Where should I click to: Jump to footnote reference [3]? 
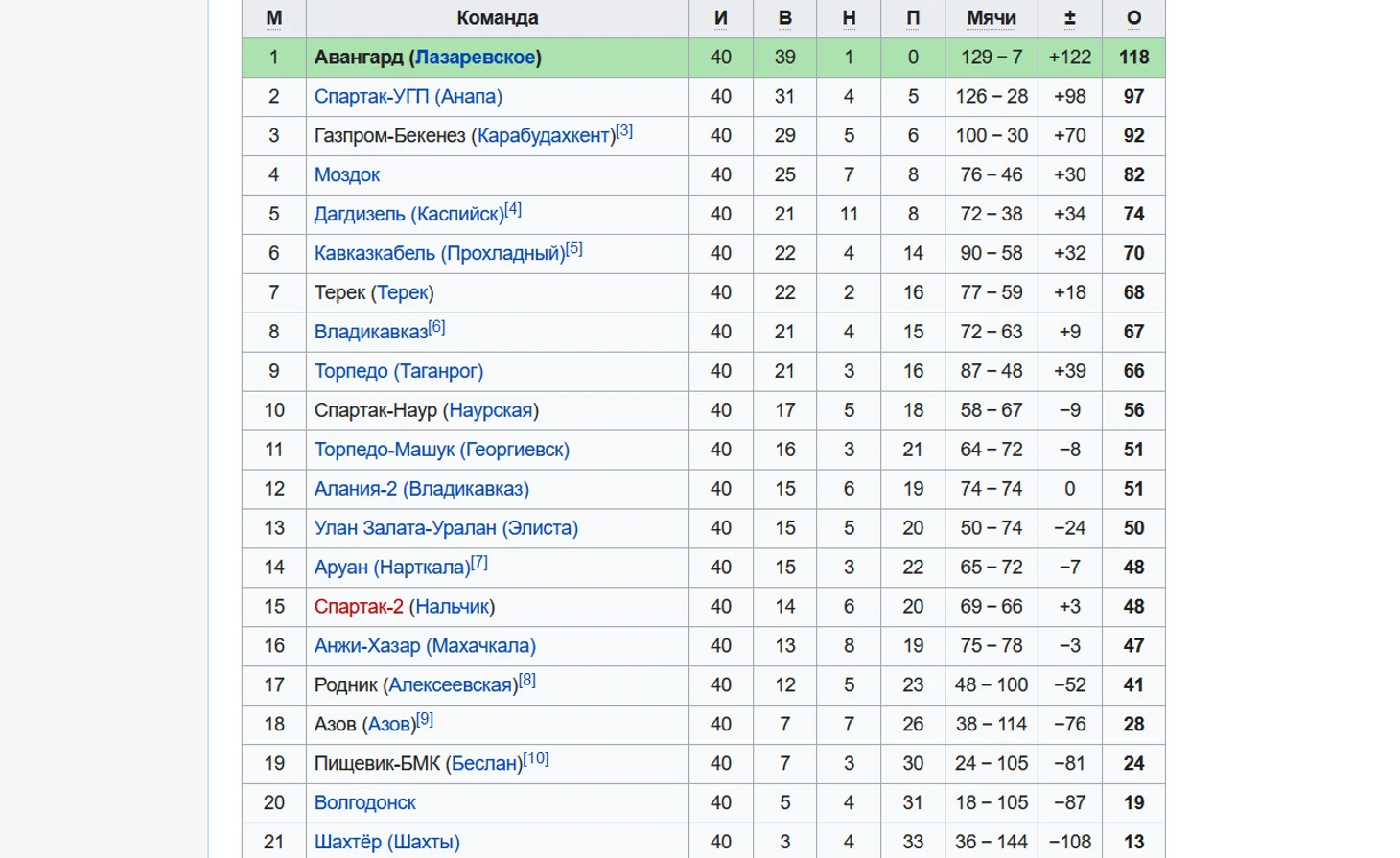click(x=624, y=130)
